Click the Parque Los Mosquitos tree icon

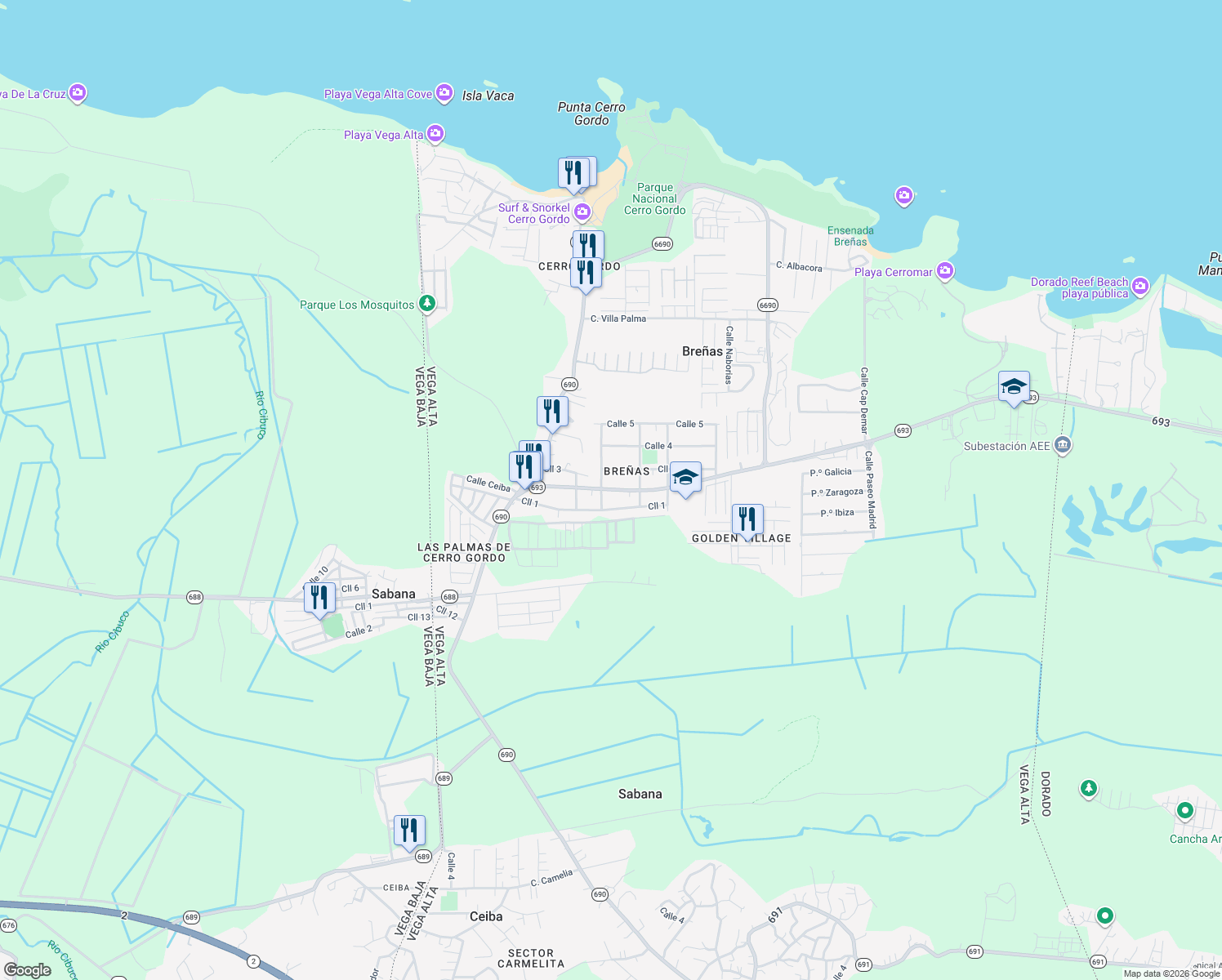pyautogui.click(x=426, y=303)
